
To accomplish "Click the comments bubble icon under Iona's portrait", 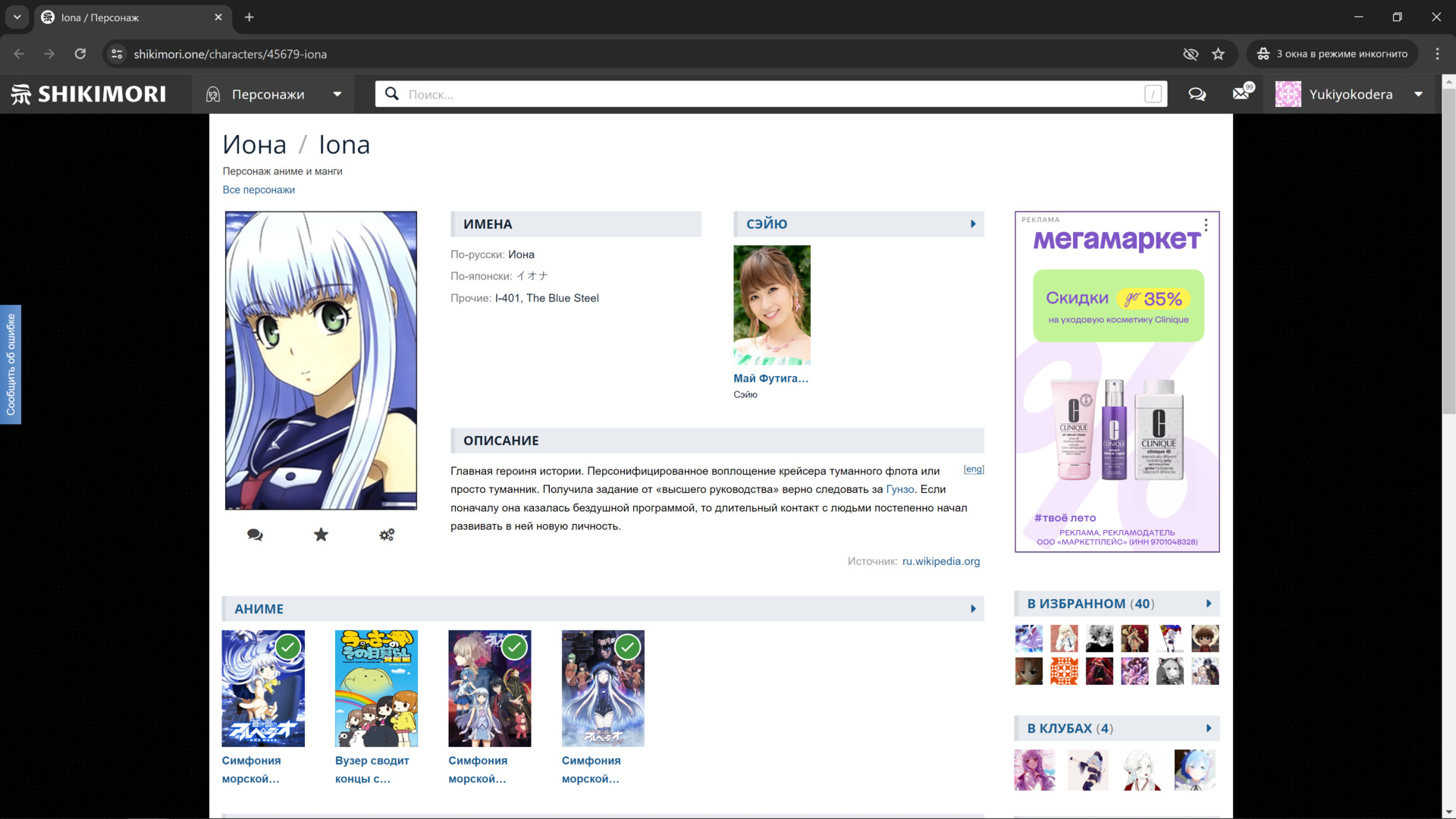I will (x=255, y=535).
